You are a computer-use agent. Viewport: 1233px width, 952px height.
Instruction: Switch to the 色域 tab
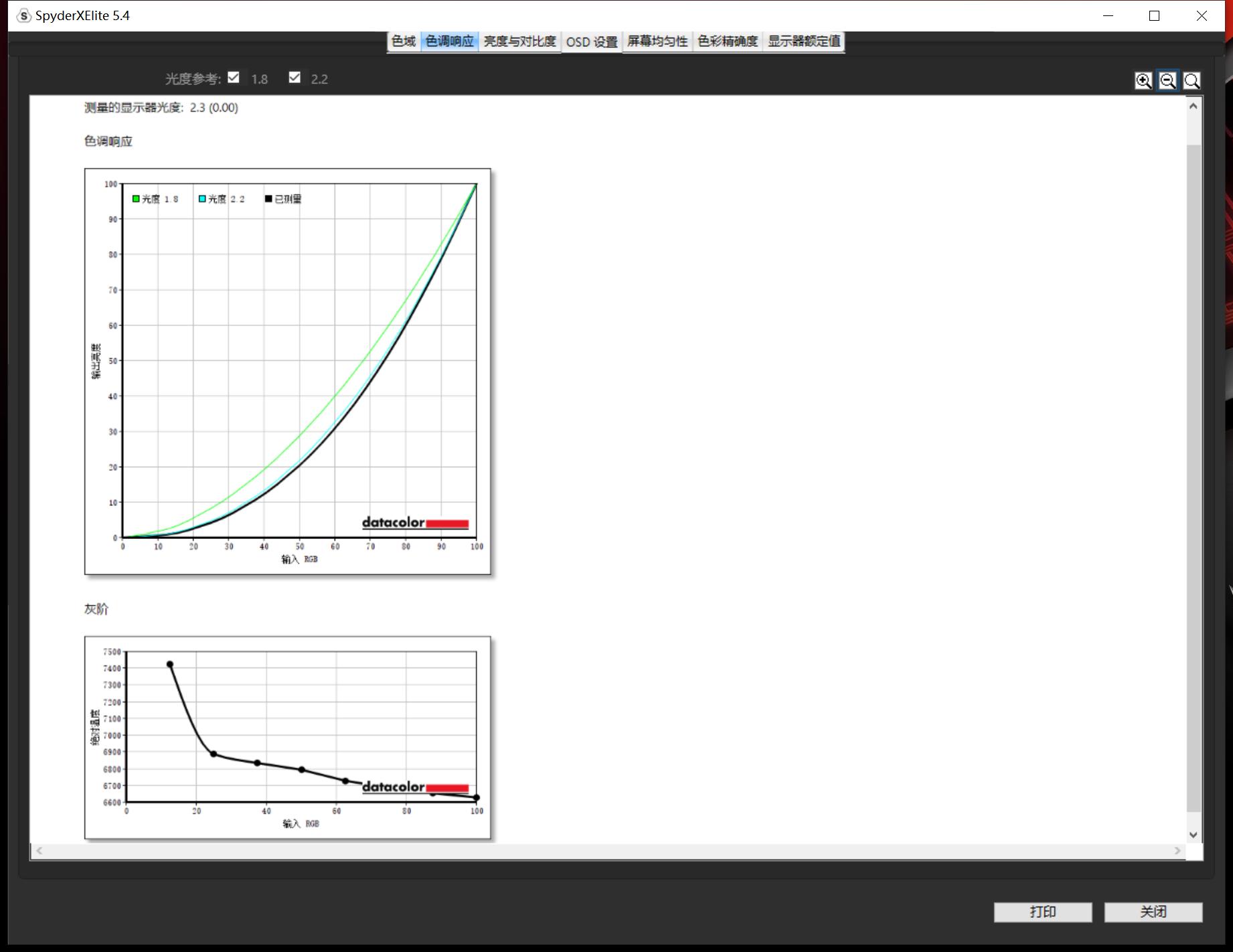point(404,42)
